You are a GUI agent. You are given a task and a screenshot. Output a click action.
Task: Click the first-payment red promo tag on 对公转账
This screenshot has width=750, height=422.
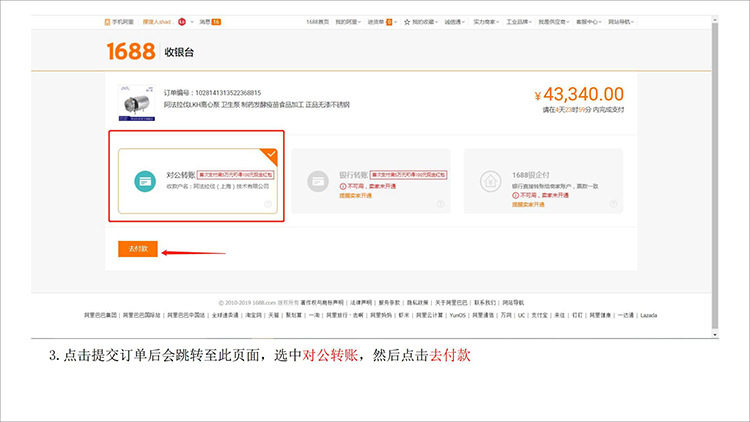[x=236, y=175]
